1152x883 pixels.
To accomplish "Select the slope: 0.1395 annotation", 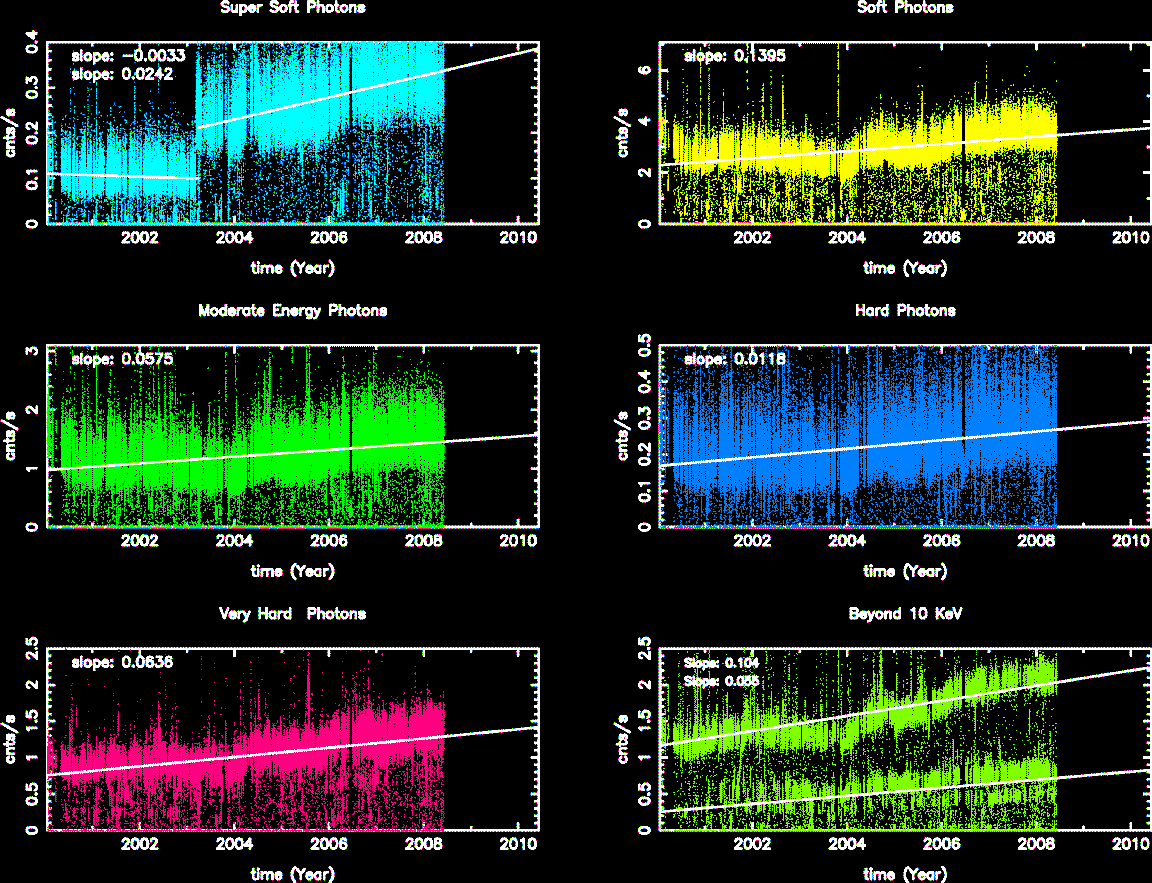I will click(x=734, y=56).
